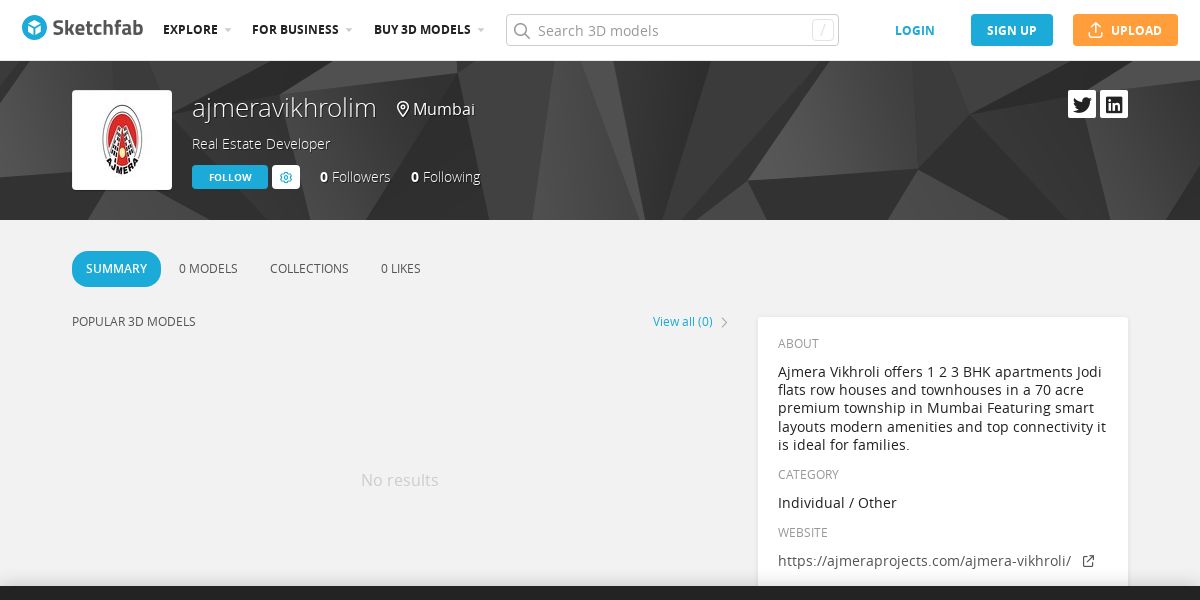Open the Twitter profile icon
Image resolution: width=1200 pixels, height=600 pixels.
[x=1082, y=104]
